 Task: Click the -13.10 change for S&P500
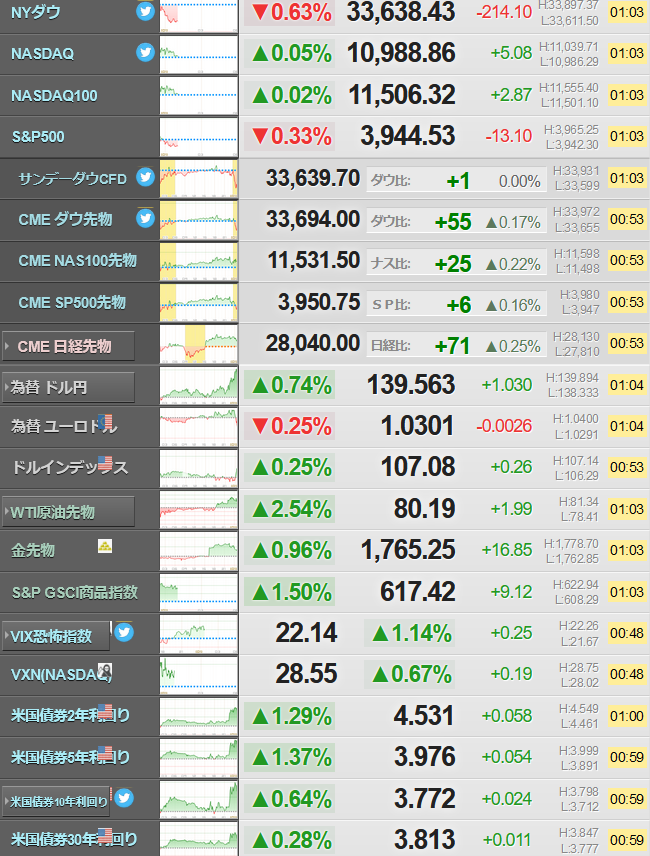point(509,136)
